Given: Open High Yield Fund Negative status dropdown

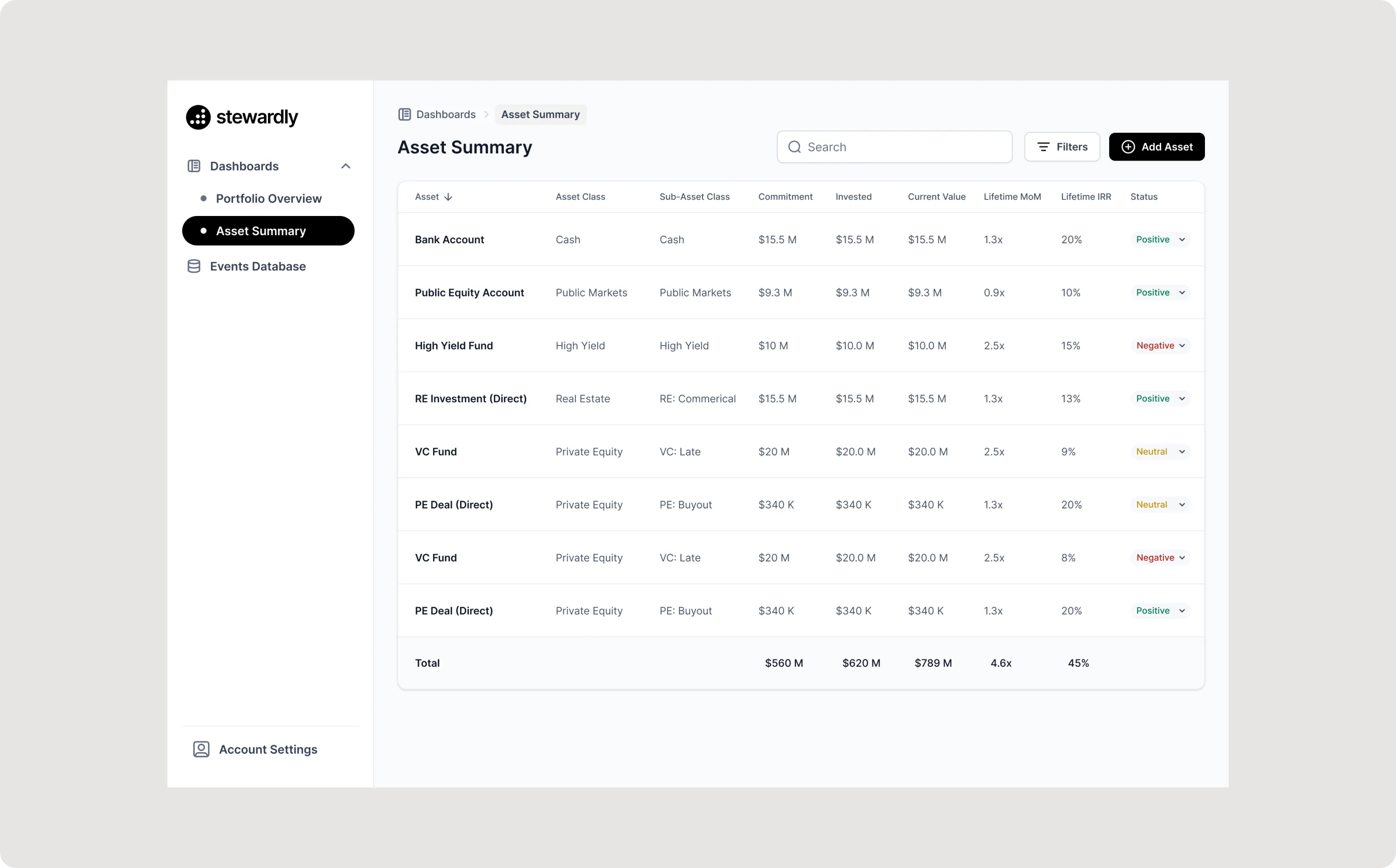Looking at the screenshot, I should click(x=1182, y=346).
